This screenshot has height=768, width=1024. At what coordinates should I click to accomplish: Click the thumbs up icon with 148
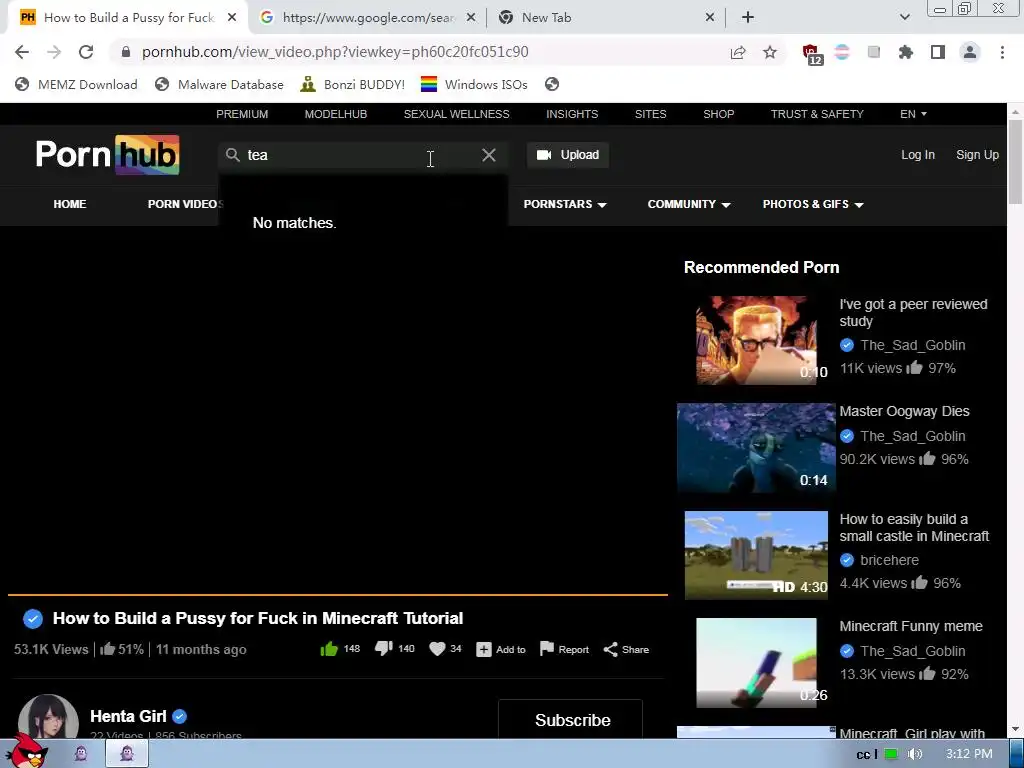point(329,649)
